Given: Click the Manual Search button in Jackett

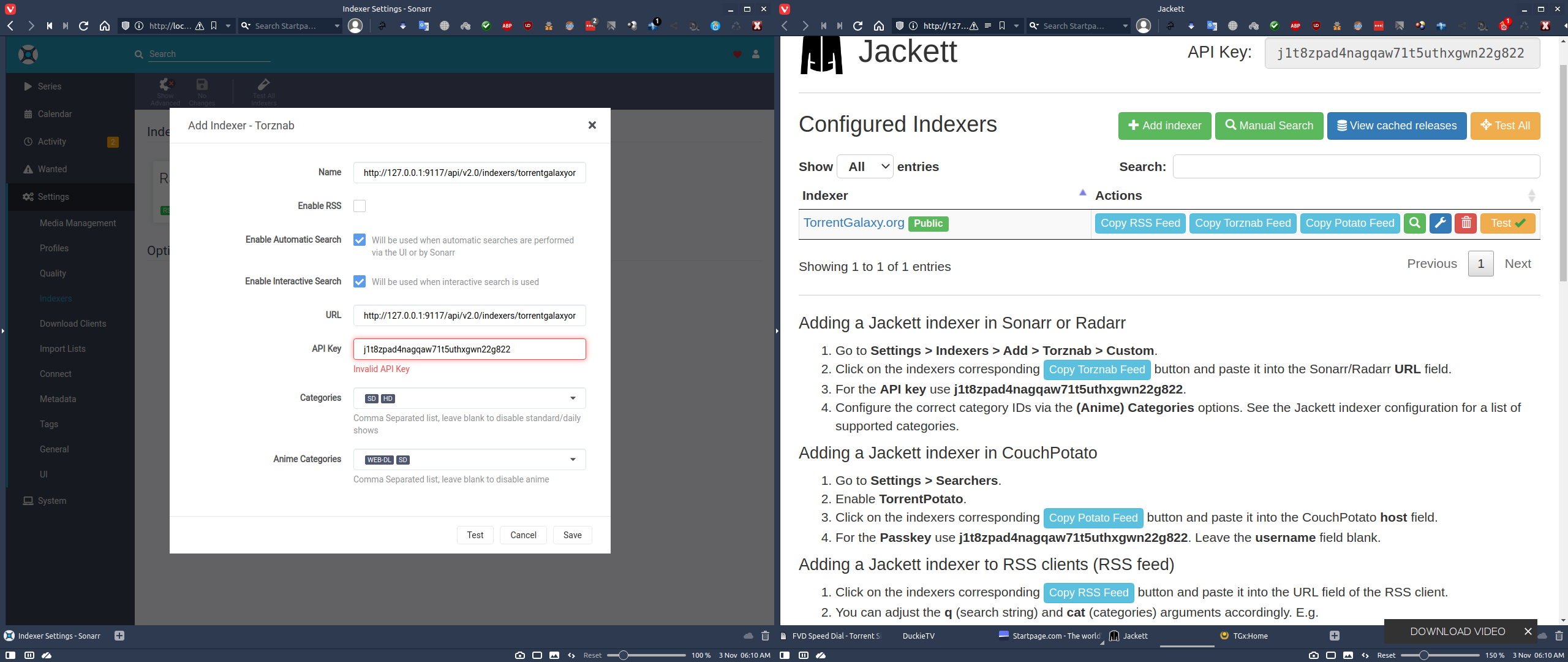Looking at the screenshot, I should point(1269,126).
